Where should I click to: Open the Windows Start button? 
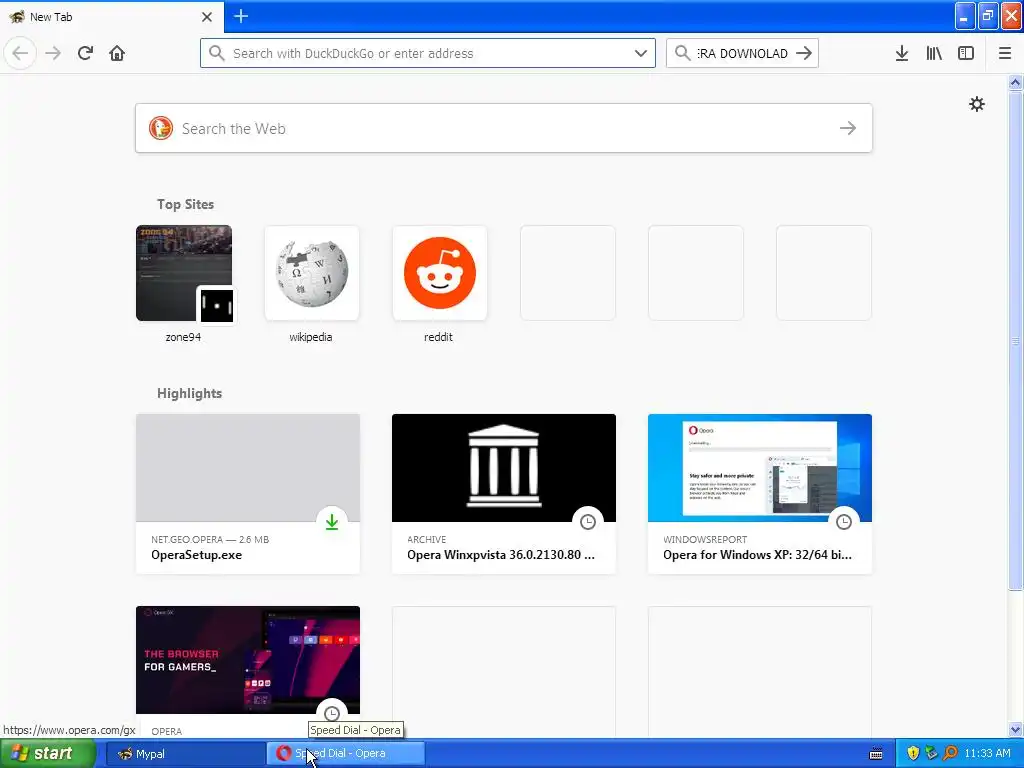click(46, 754)
